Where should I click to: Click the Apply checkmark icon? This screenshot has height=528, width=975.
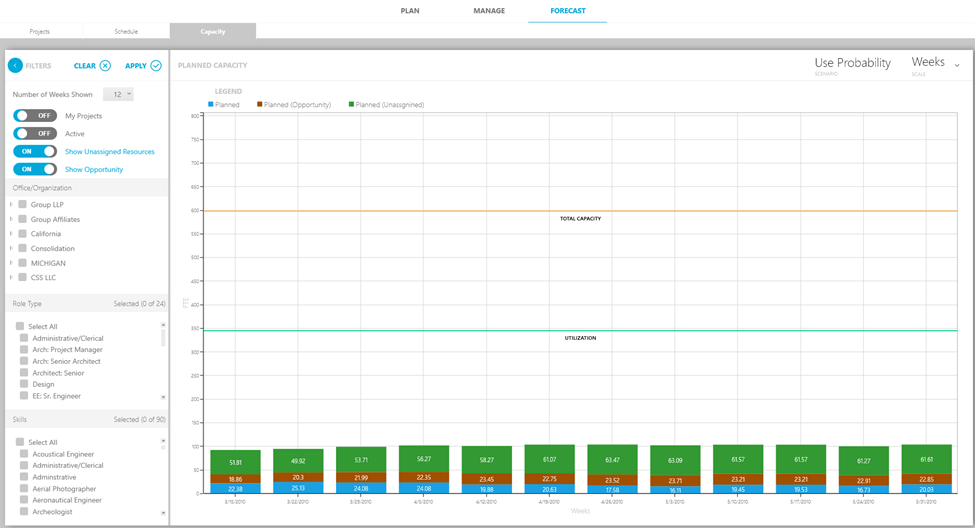[156, 66]
